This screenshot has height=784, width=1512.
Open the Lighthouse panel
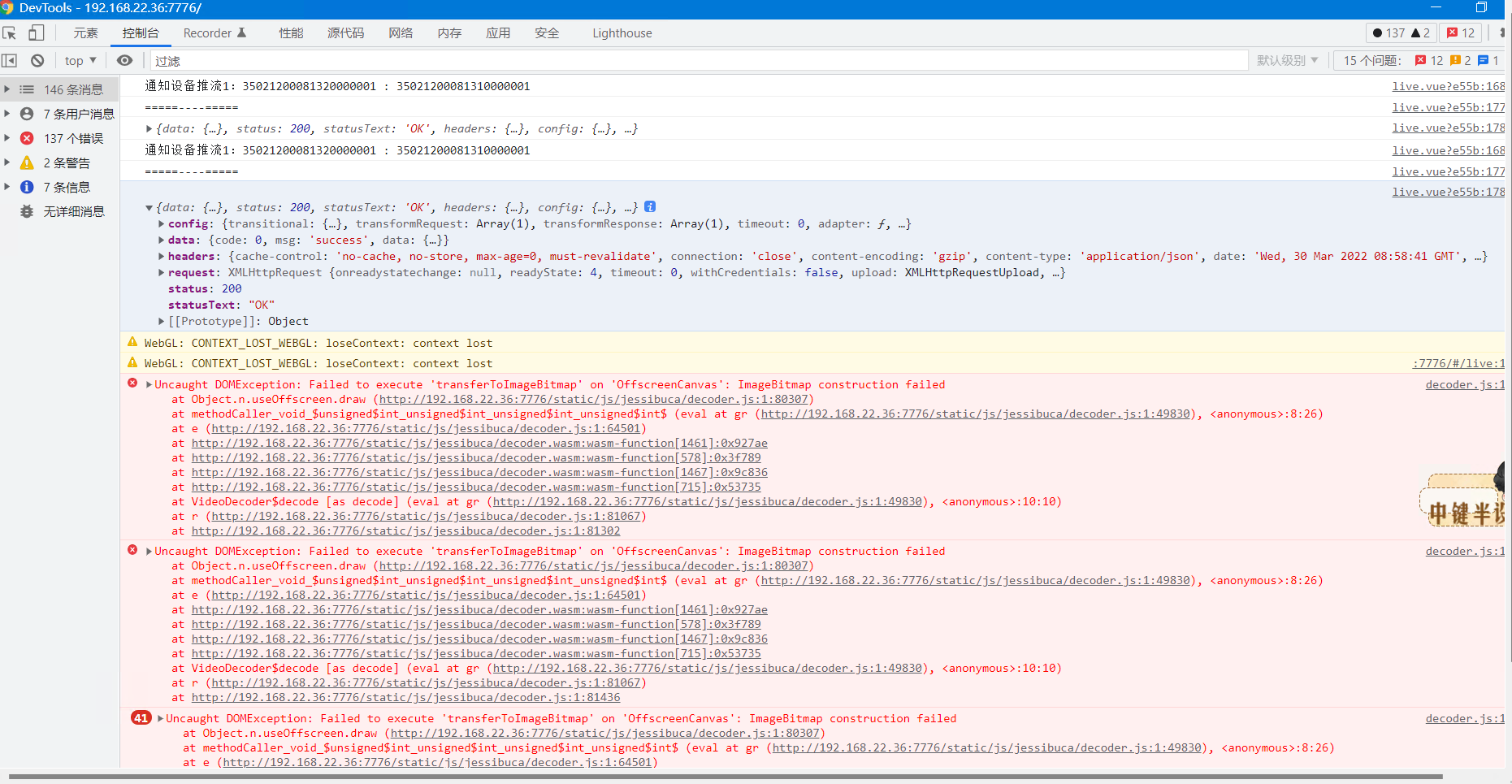pos(622,32)
